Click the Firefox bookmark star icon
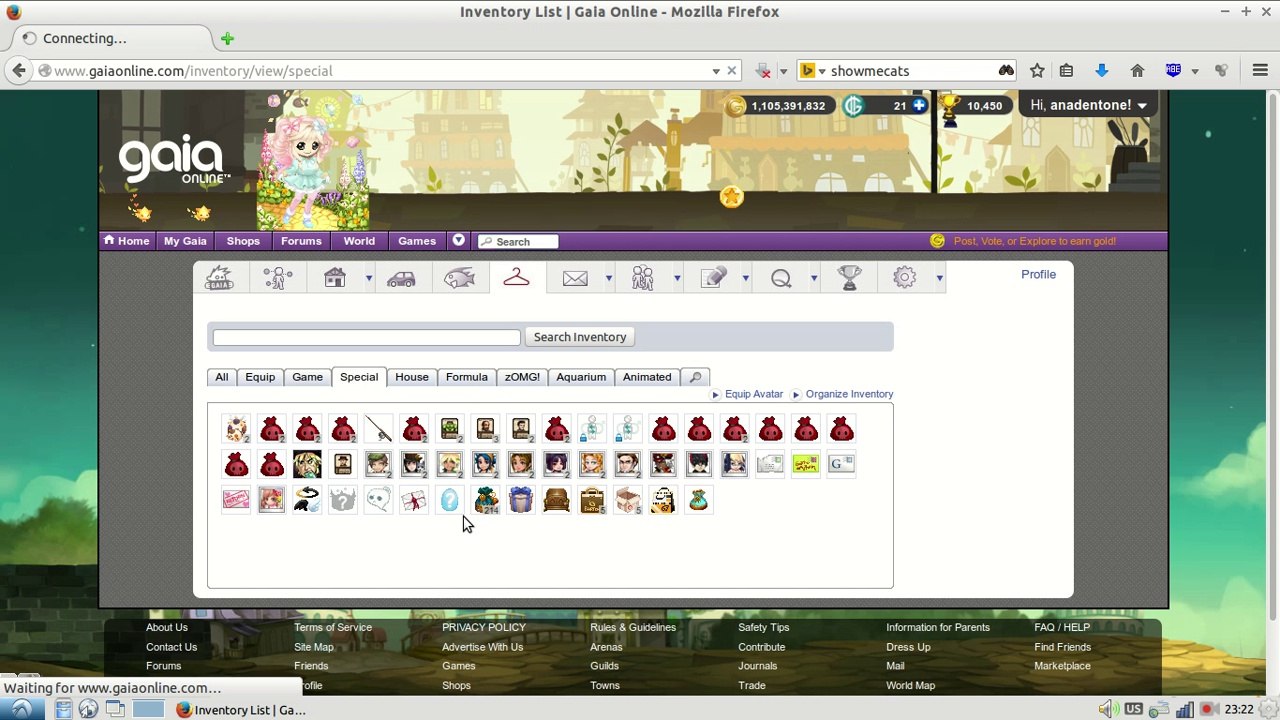Image resolution: width=1280 pixels, height=720 pixels. [1037, 71]
